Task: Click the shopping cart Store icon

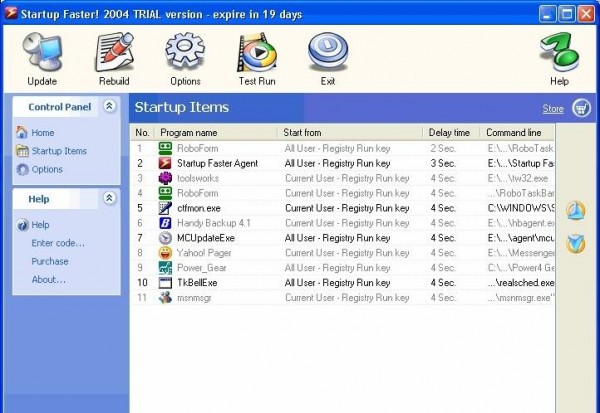Action: (581, 108)
